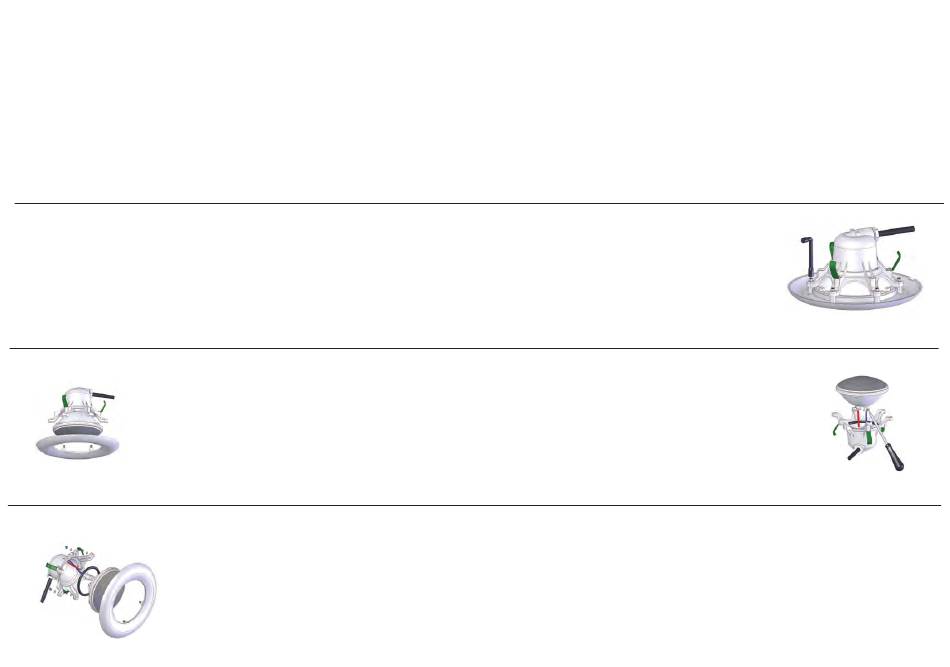Click the black O-ring in exploded view

(88, 581)
